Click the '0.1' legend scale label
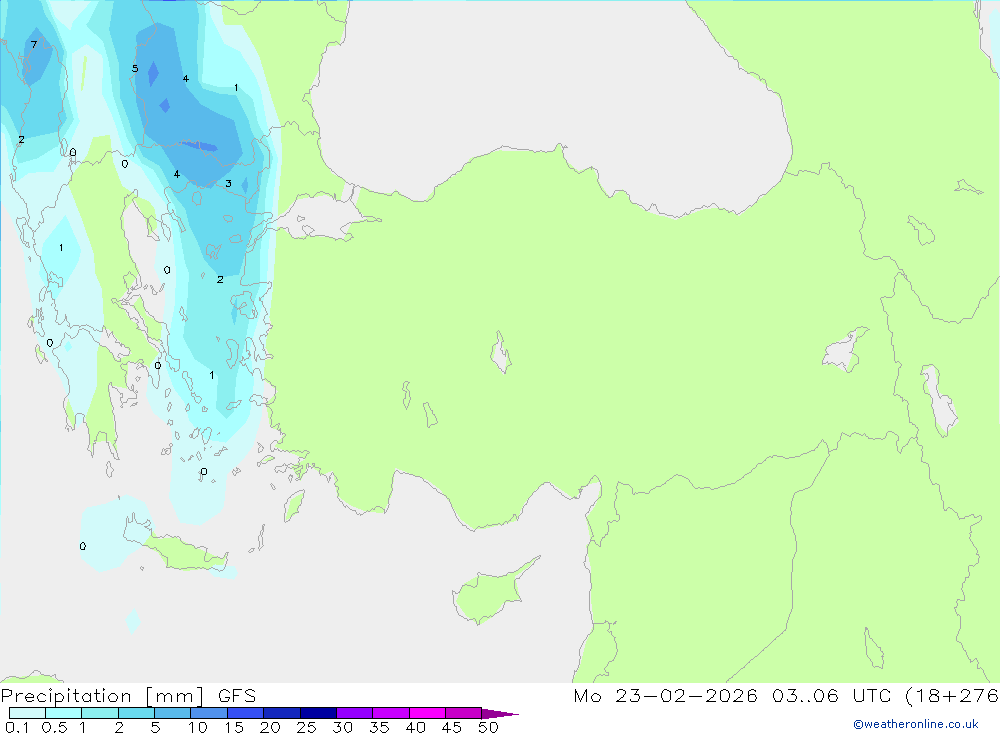Image resolution: width=1000 pixels, height=733 pixels. tap(17, 727)
